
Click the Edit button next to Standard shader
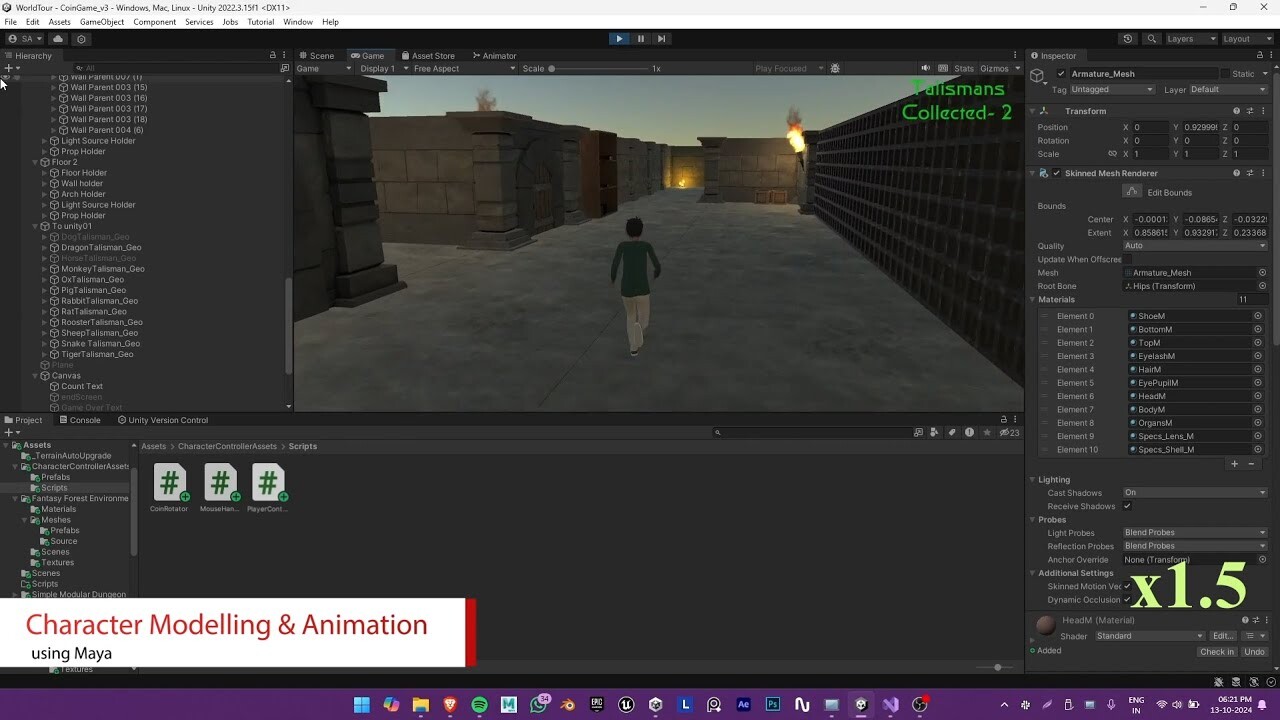1222,635
